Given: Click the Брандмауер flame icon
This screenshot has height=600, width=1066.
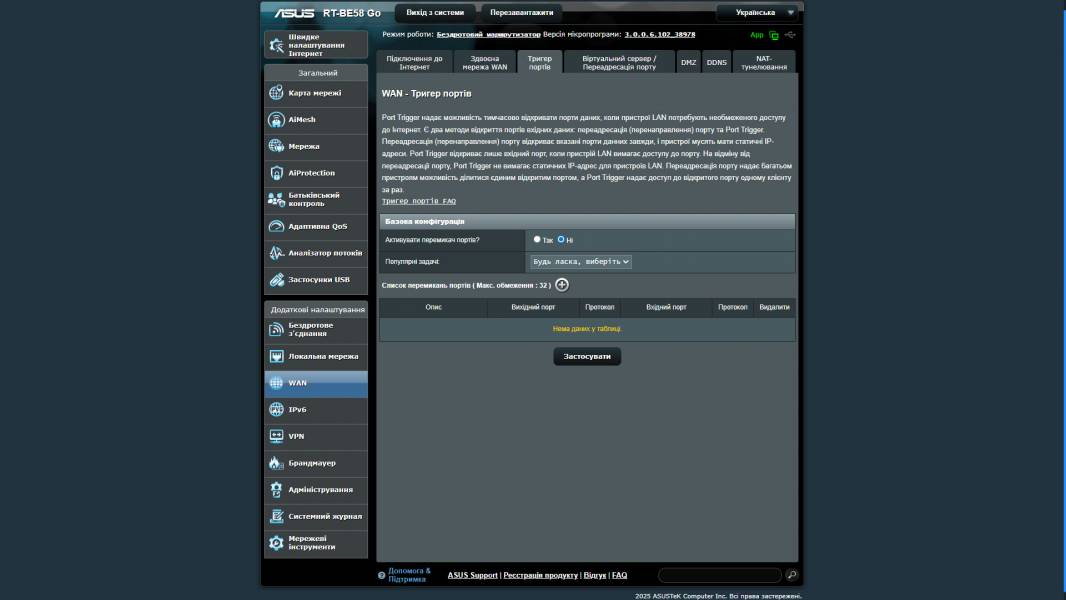Looking at the screenshot, I should coord(277,463).
